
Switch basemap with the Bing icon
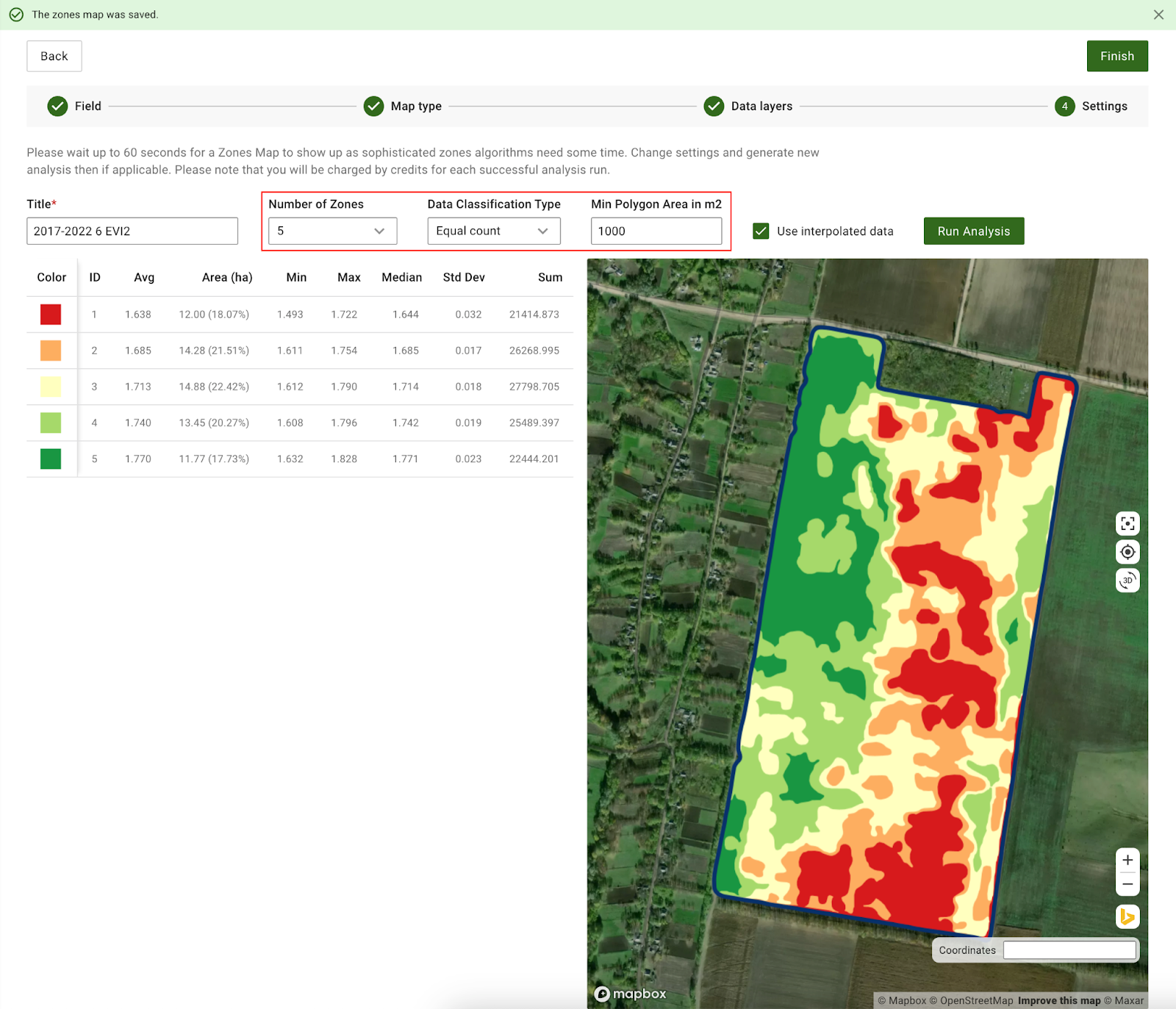tap(1127, 917)
